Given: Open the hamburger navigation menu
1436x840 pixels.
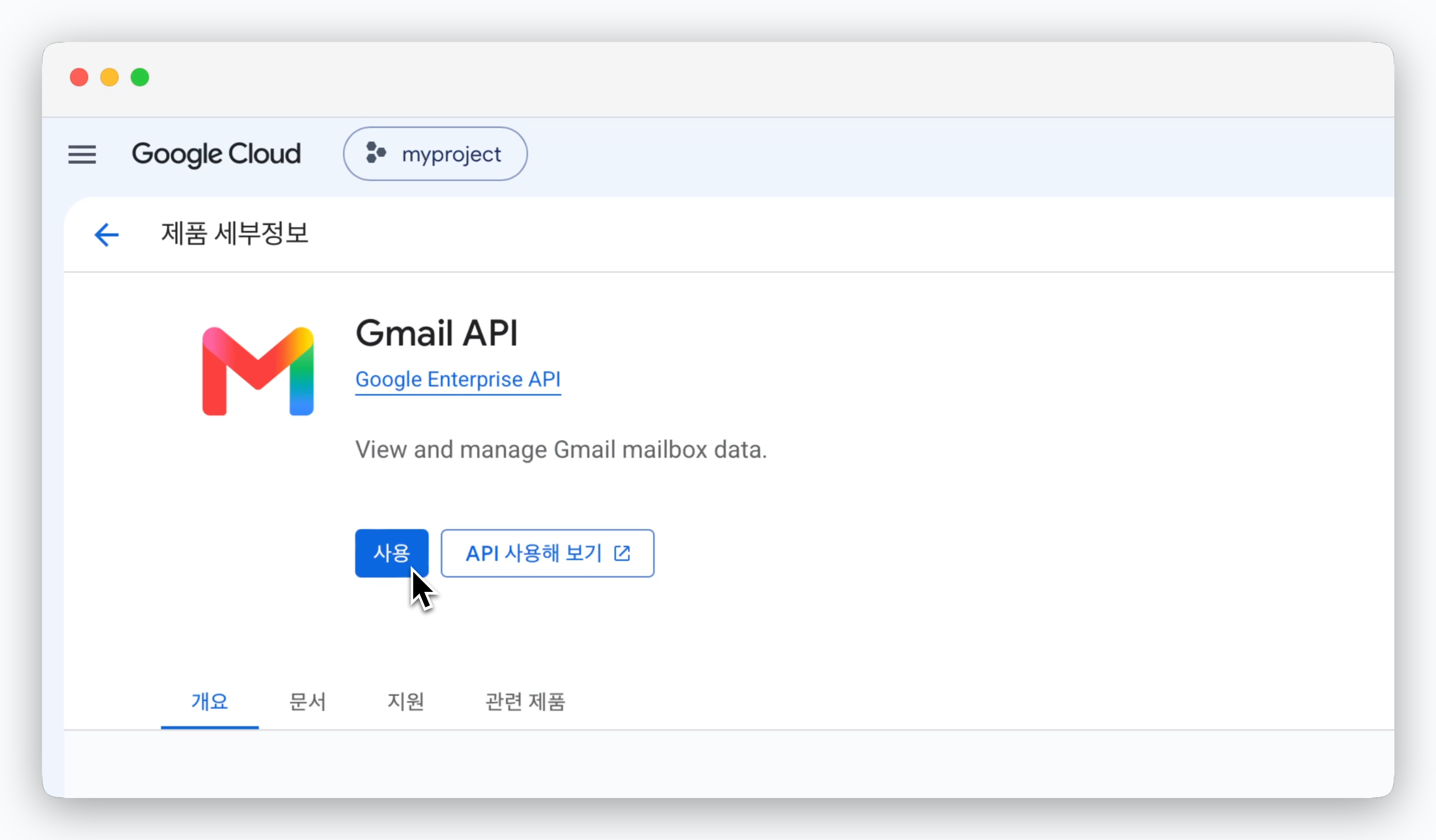Looking at the screenshot, I should pyautogui.click(x=82, y=154).
